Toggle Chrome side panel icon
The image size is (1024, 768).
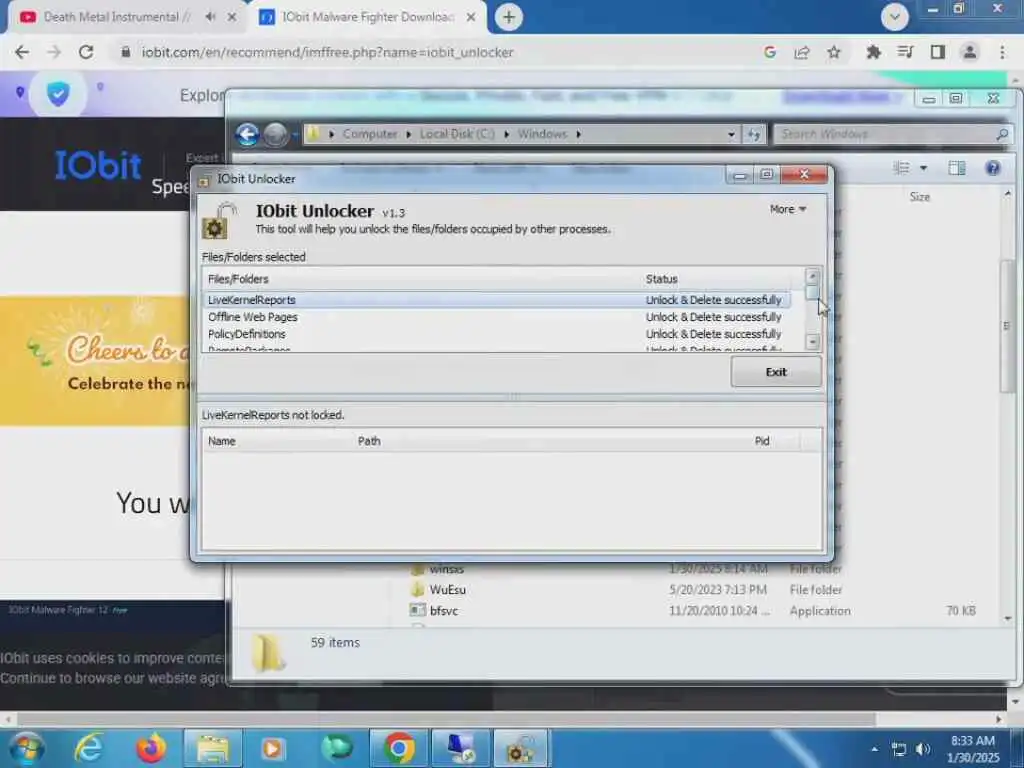(938, 52)
